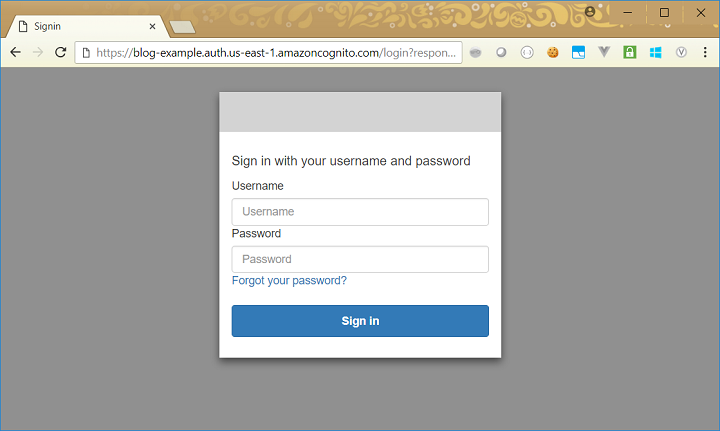Follow the Forgot your password link

(289, 281)
